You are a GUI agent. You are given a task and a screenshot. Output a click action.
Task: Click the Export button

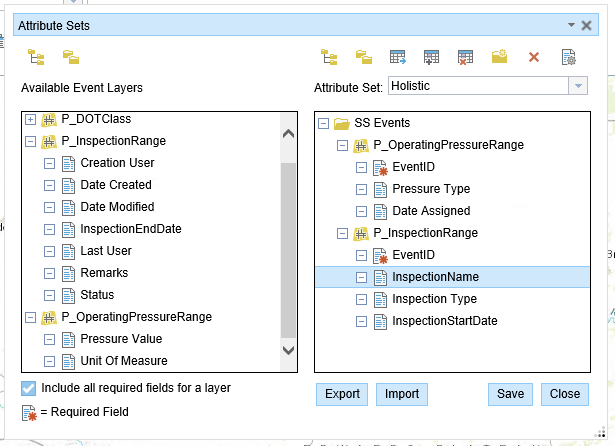[342, 394]
